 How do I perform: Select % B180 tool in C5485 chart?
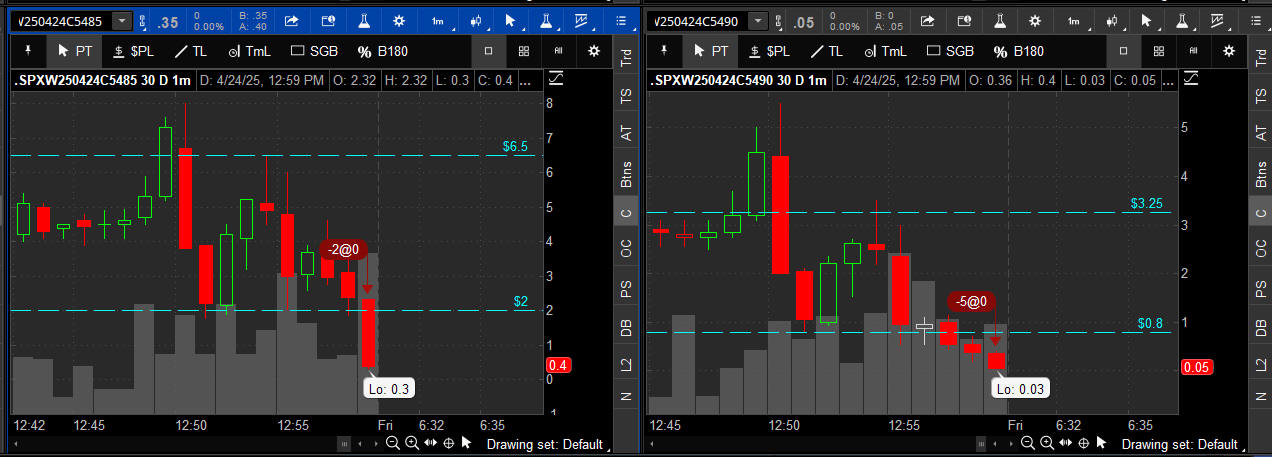[x=384, y=50]
